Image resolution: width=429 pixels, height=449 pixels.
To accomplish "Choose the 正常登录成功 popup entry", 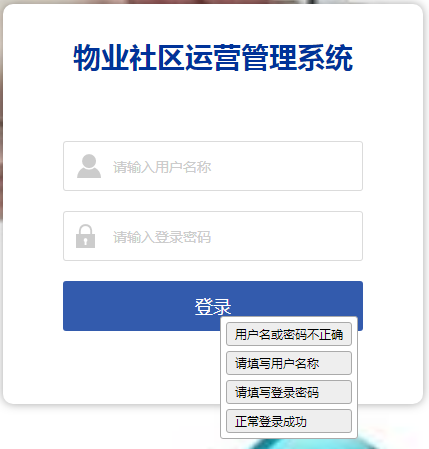I will 289,421.
